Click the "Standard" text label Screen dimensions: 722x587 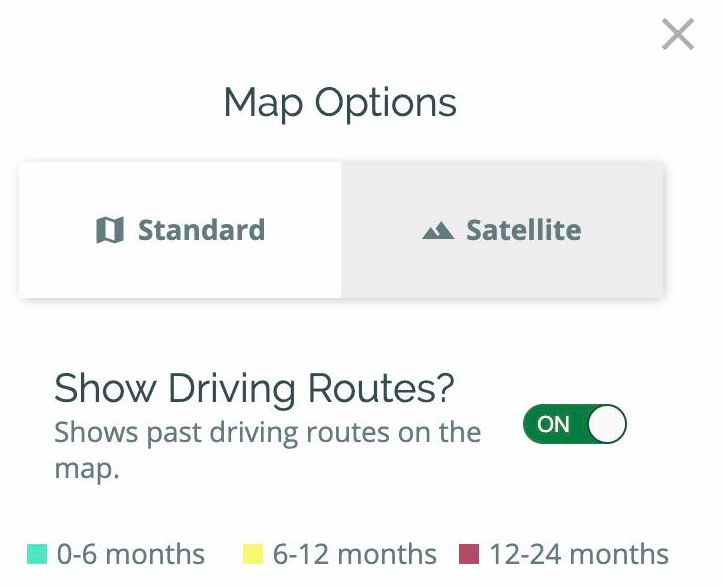pos(201,230)
